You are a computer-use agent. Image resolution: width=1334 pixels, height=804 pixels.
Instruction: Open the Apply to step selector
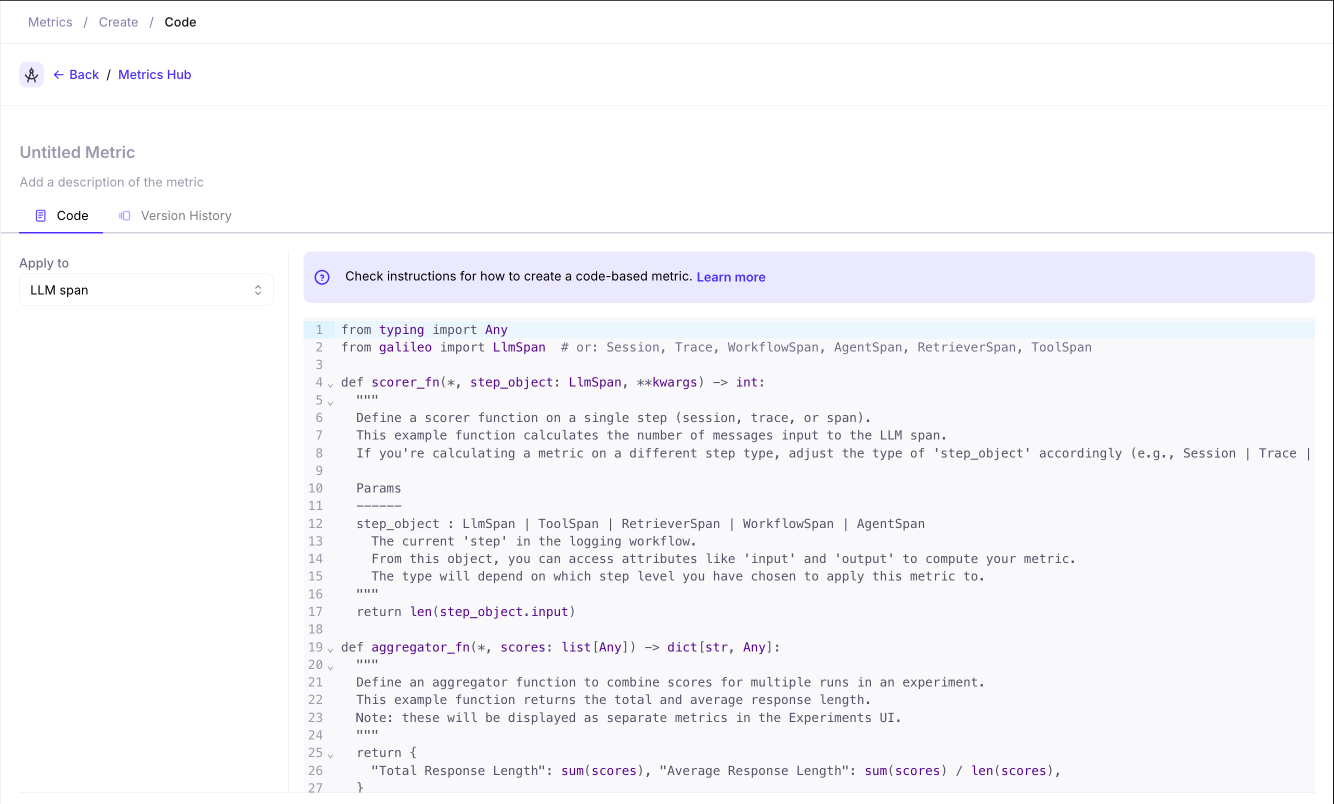coord(146,290)
